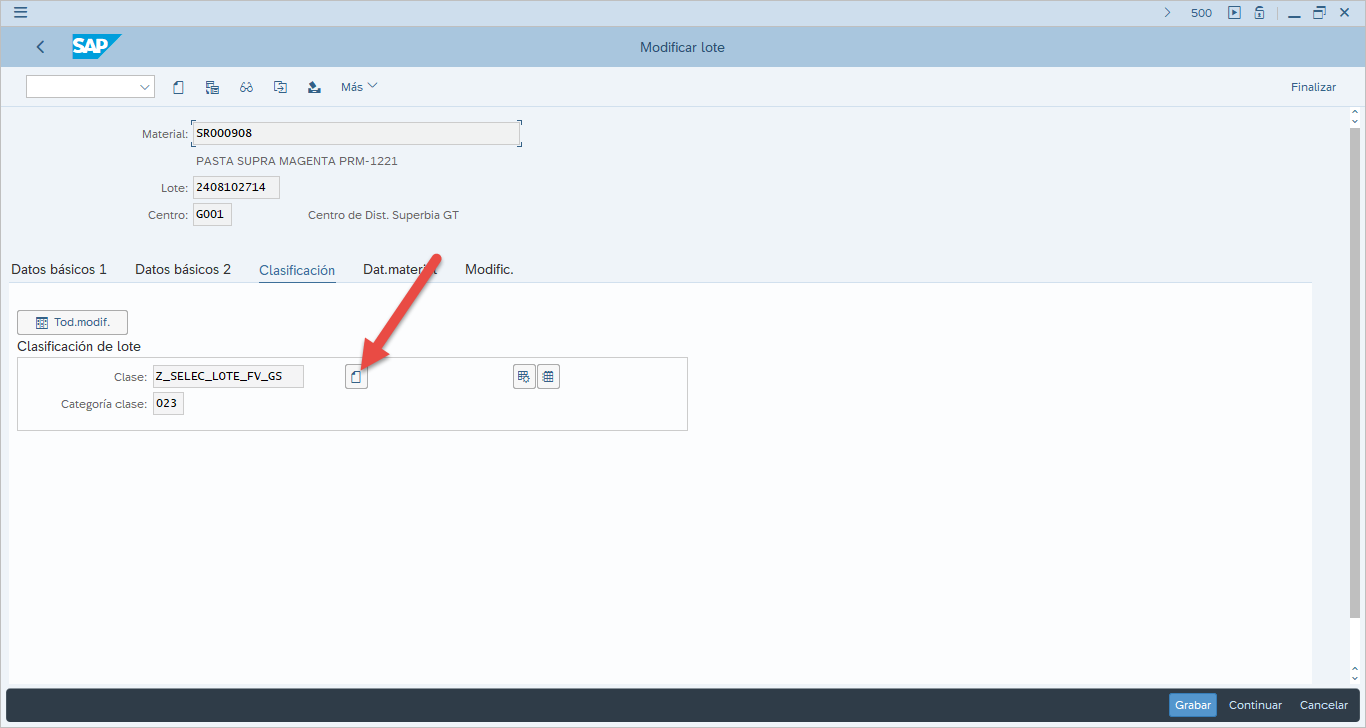Click the new document icon in toolbar
Image resolution: width=1366 pixels, height=728 pixels.
(x=178, y=87)
